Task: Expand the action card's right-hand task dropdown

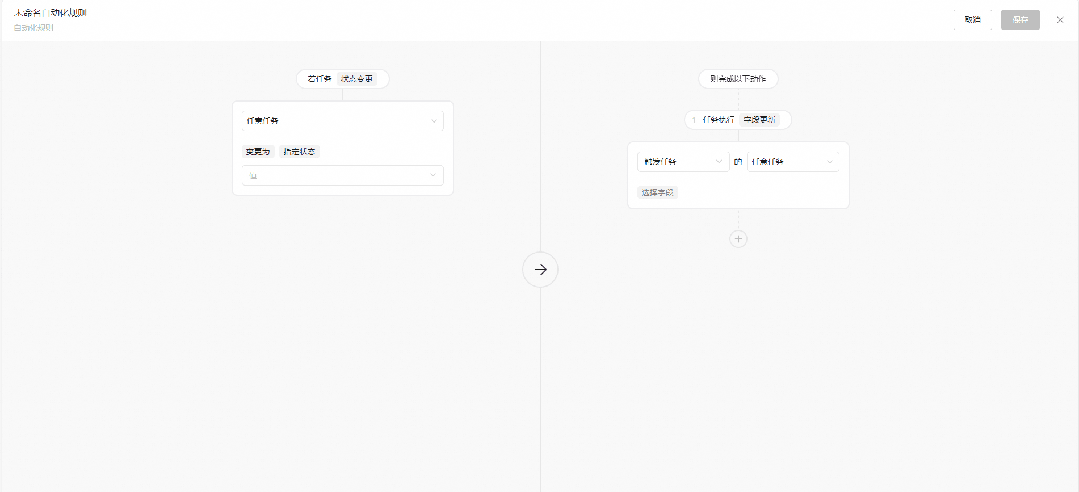Action: pos(792,161)
